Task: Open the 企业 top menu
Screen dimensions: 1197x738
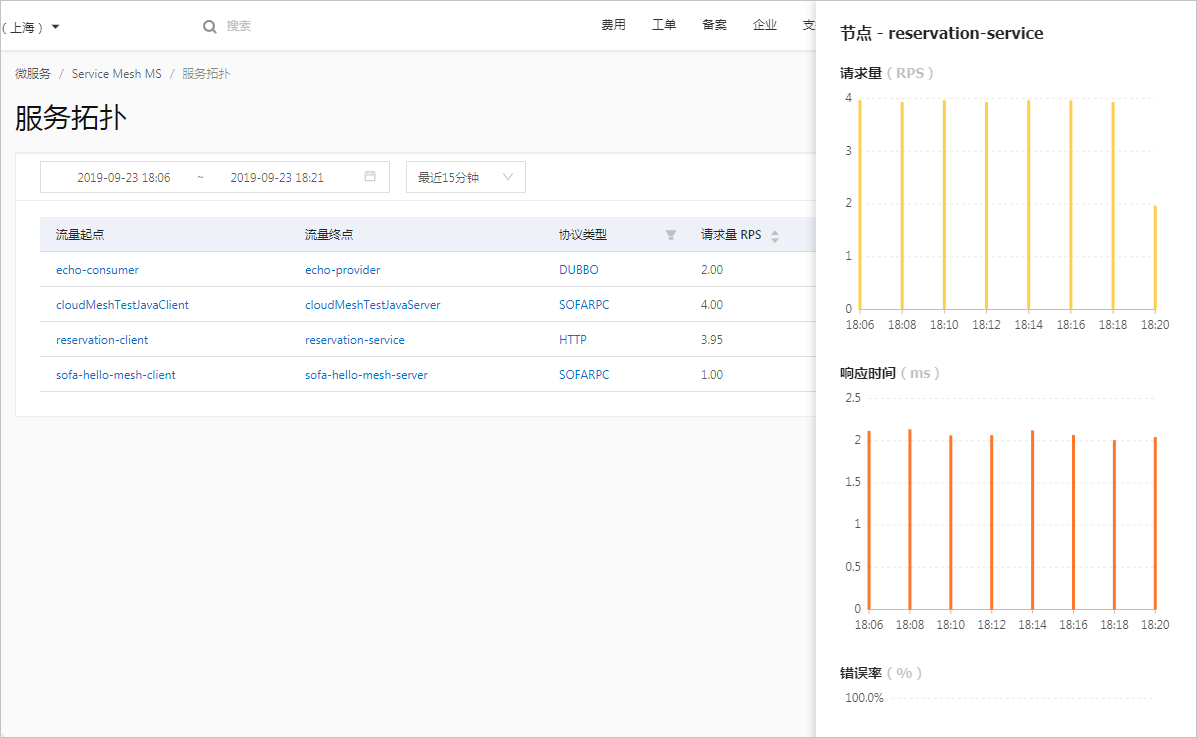Action: (764, 25)
